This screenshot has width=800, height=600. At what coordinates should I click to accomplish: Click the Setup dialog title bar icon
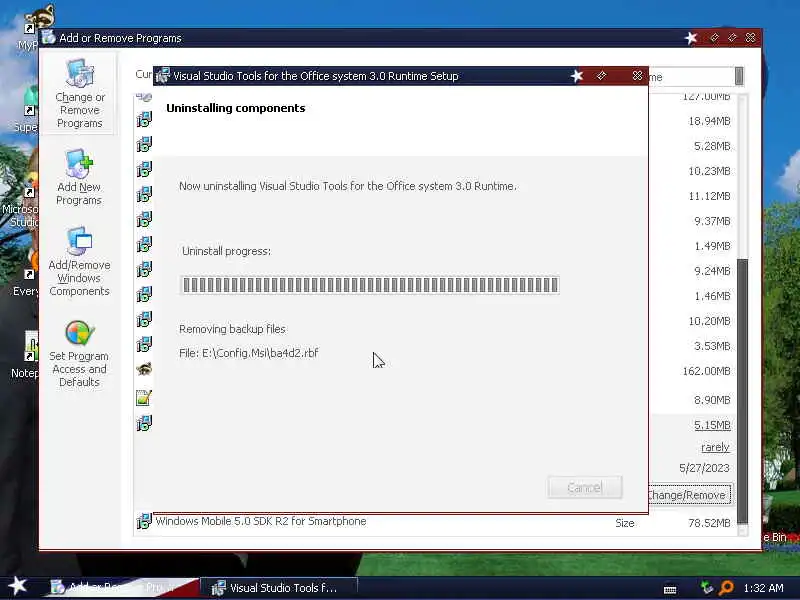click(163, 76)
